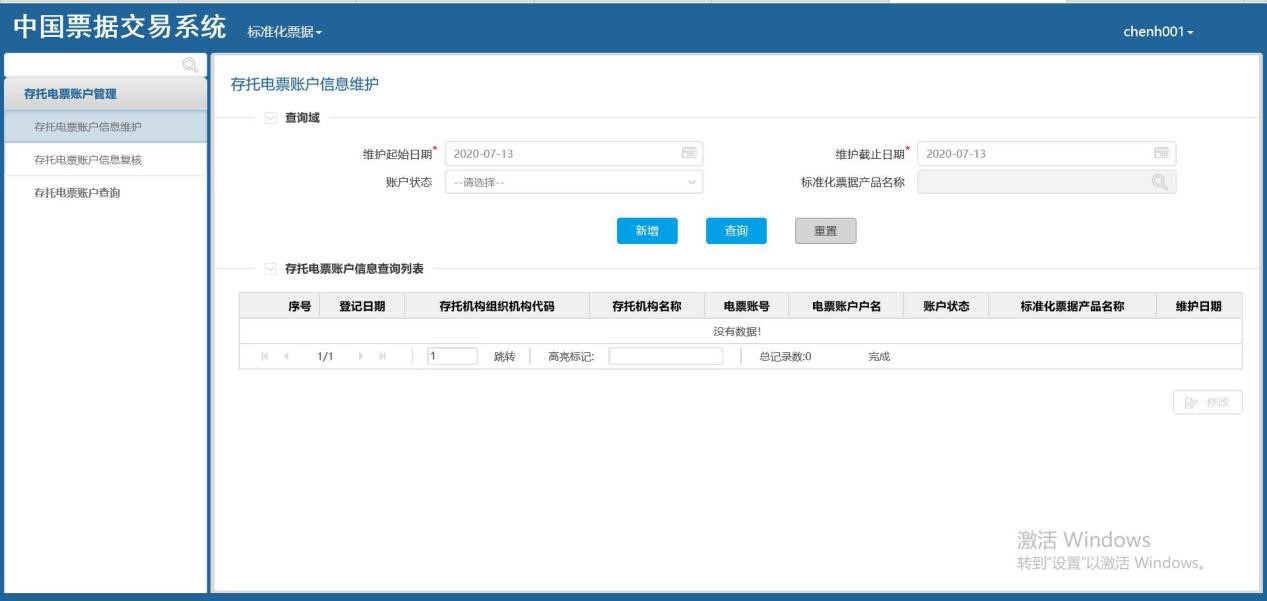Open the start date calendar picker icon
This screenshot has height=601, width=1267.
click(688, 153)
